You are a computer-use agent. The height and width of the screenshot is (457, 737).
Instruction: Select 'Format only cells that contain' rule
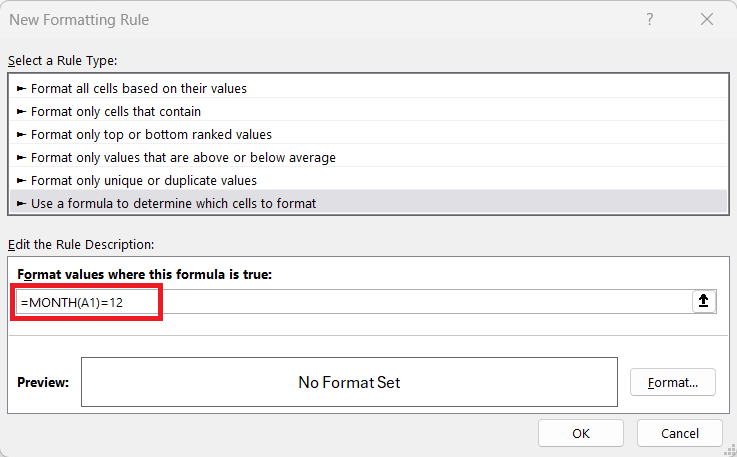click(x=368, y=111)
